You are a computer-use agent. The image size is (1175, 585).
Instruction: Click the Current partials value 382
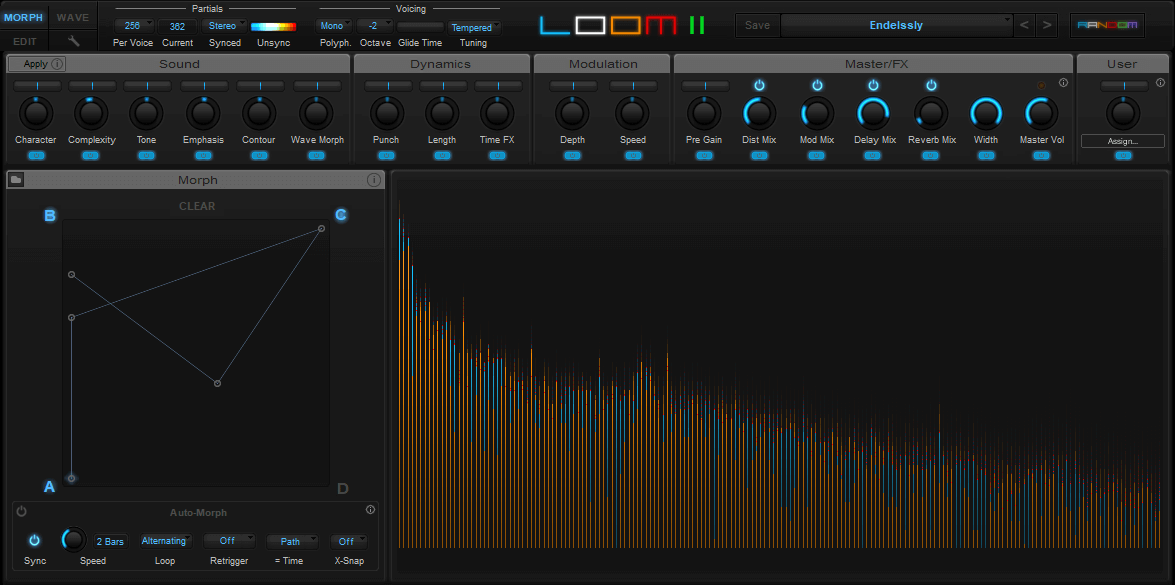pyautogui.click(x=178, y=26)
